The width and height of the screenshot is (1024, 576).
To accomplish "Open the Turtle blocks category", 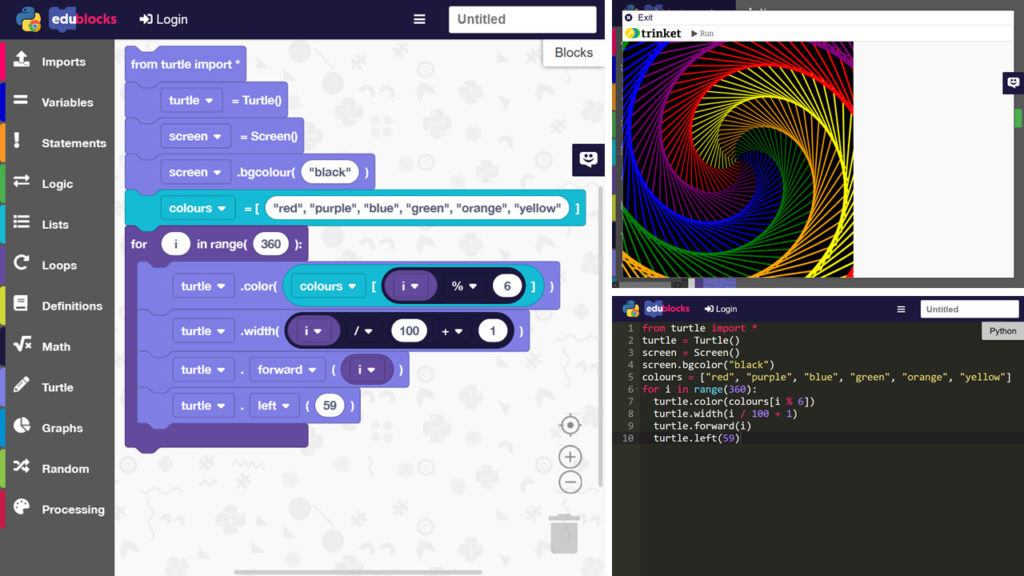I will [60, 387].
